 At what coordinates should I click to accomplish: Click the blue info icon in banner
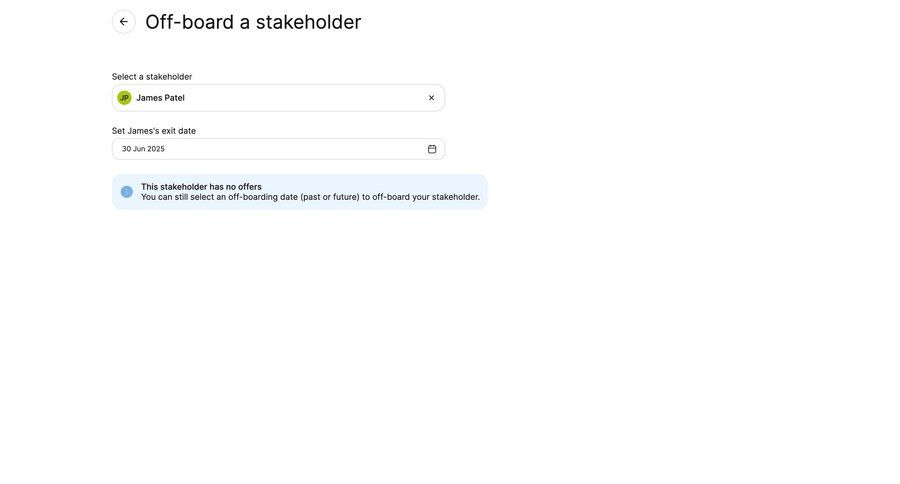(126, 192)
